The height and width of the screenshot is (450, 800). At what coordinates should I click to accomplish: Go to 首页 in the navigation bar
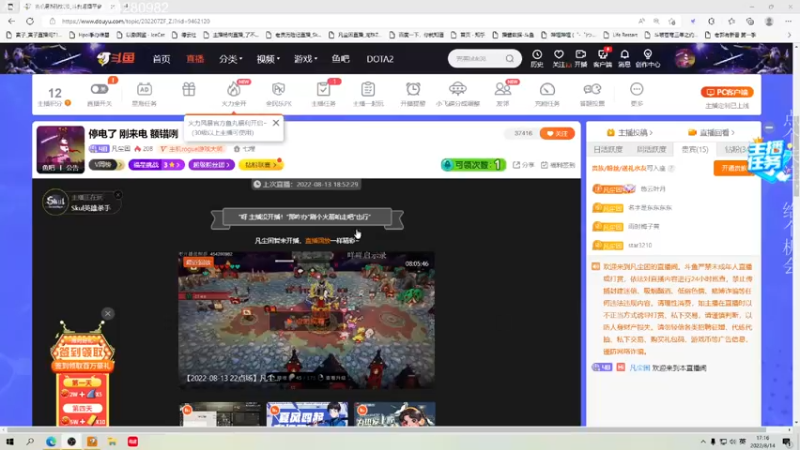(x=161, y=59)
